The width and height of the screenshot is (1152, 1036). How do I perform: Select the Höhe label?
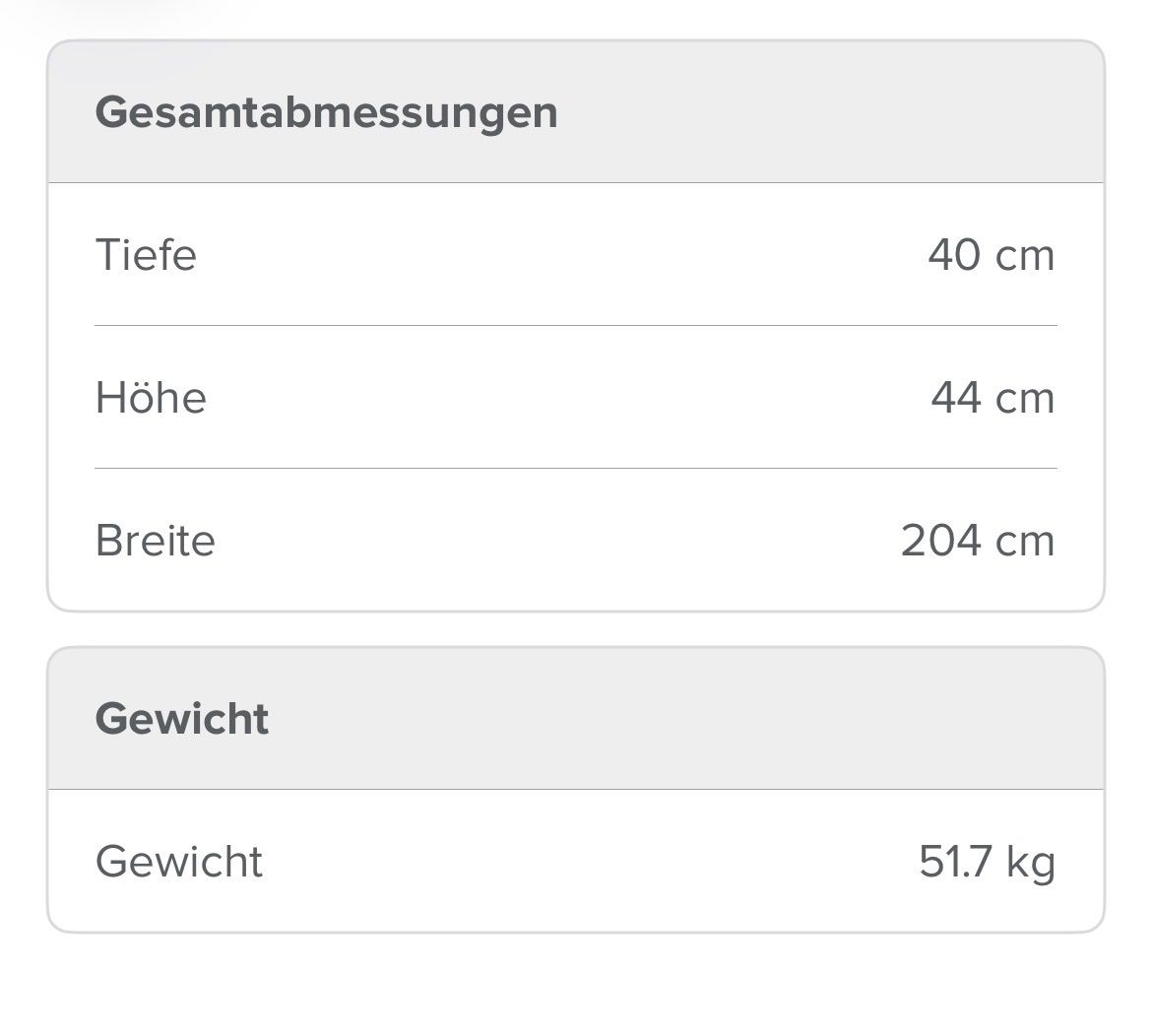point(152,398)
